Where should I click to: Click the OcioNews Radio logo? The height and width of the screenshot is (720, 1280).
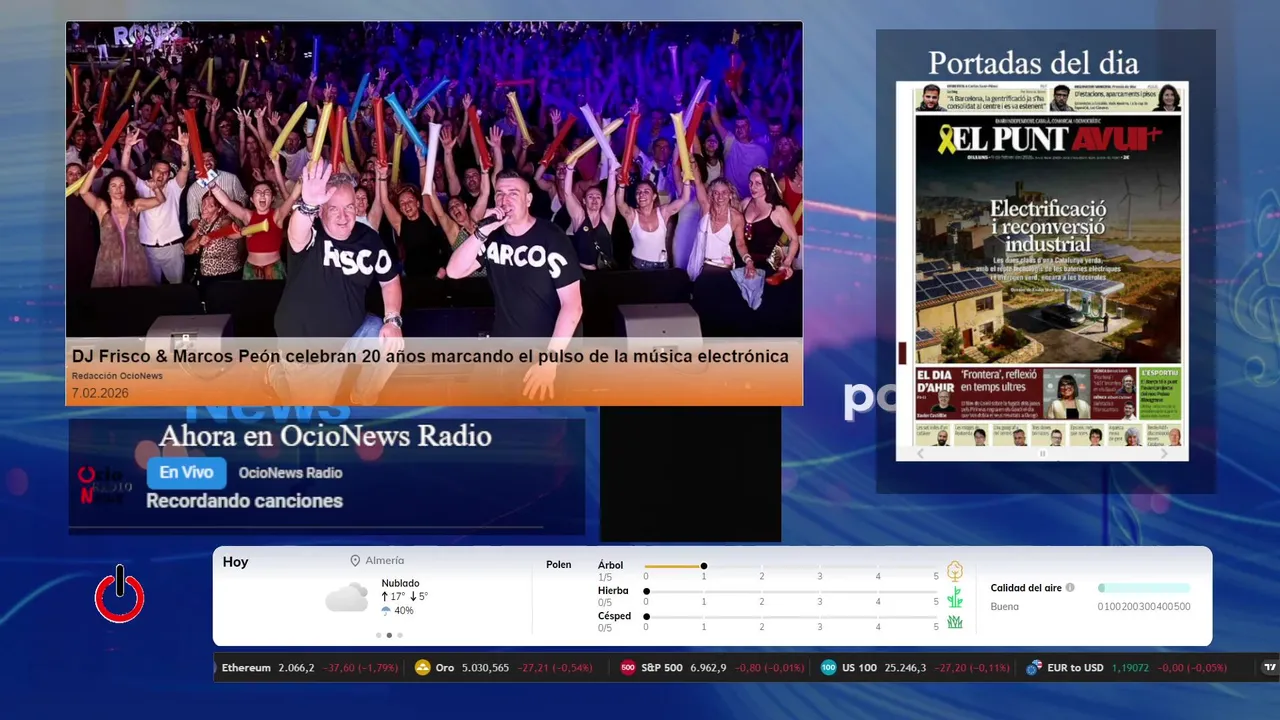104,484
